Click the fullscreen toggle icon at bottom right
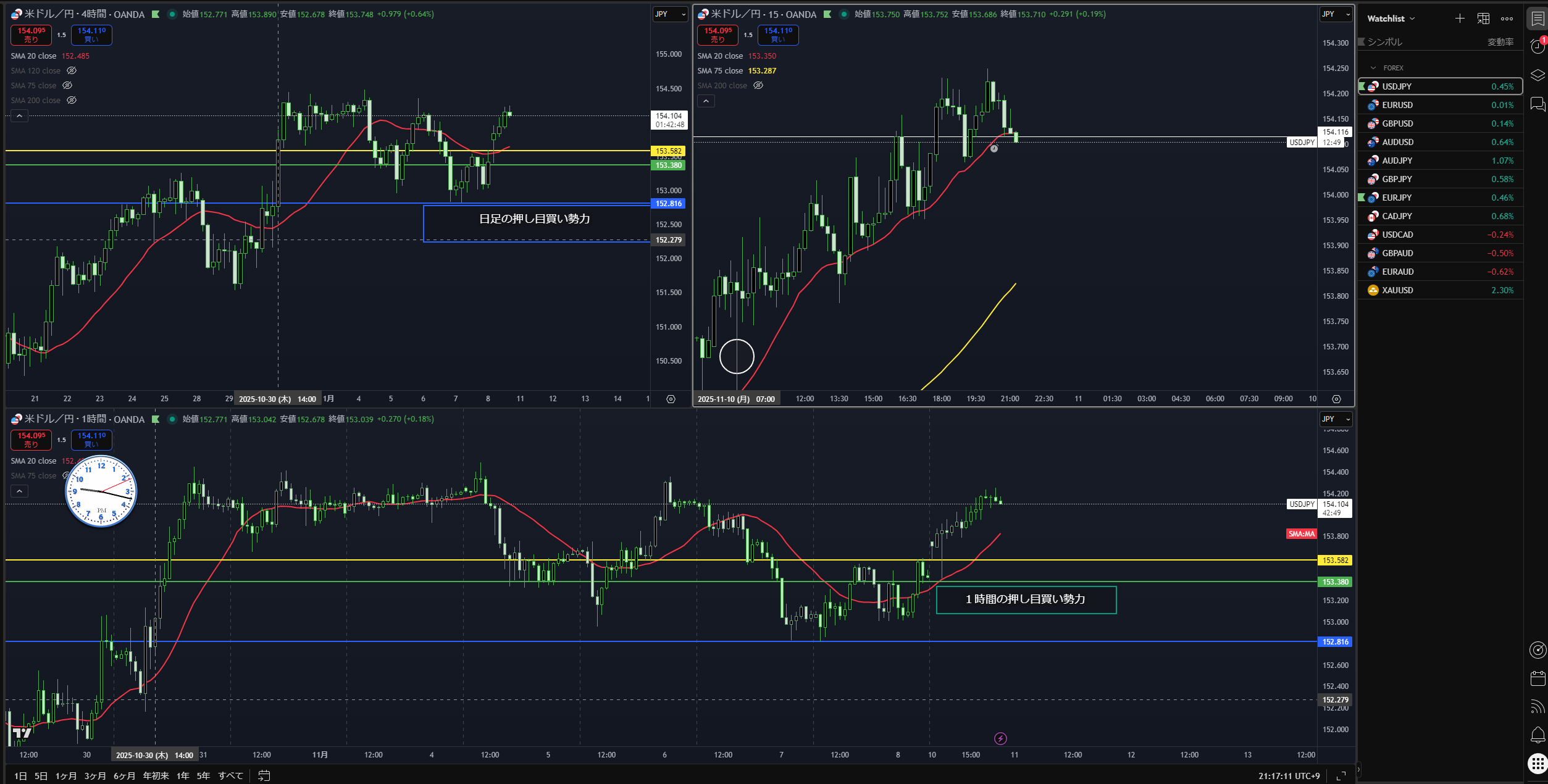This screenshot has height=784, width=1548. coord(1341,776)
